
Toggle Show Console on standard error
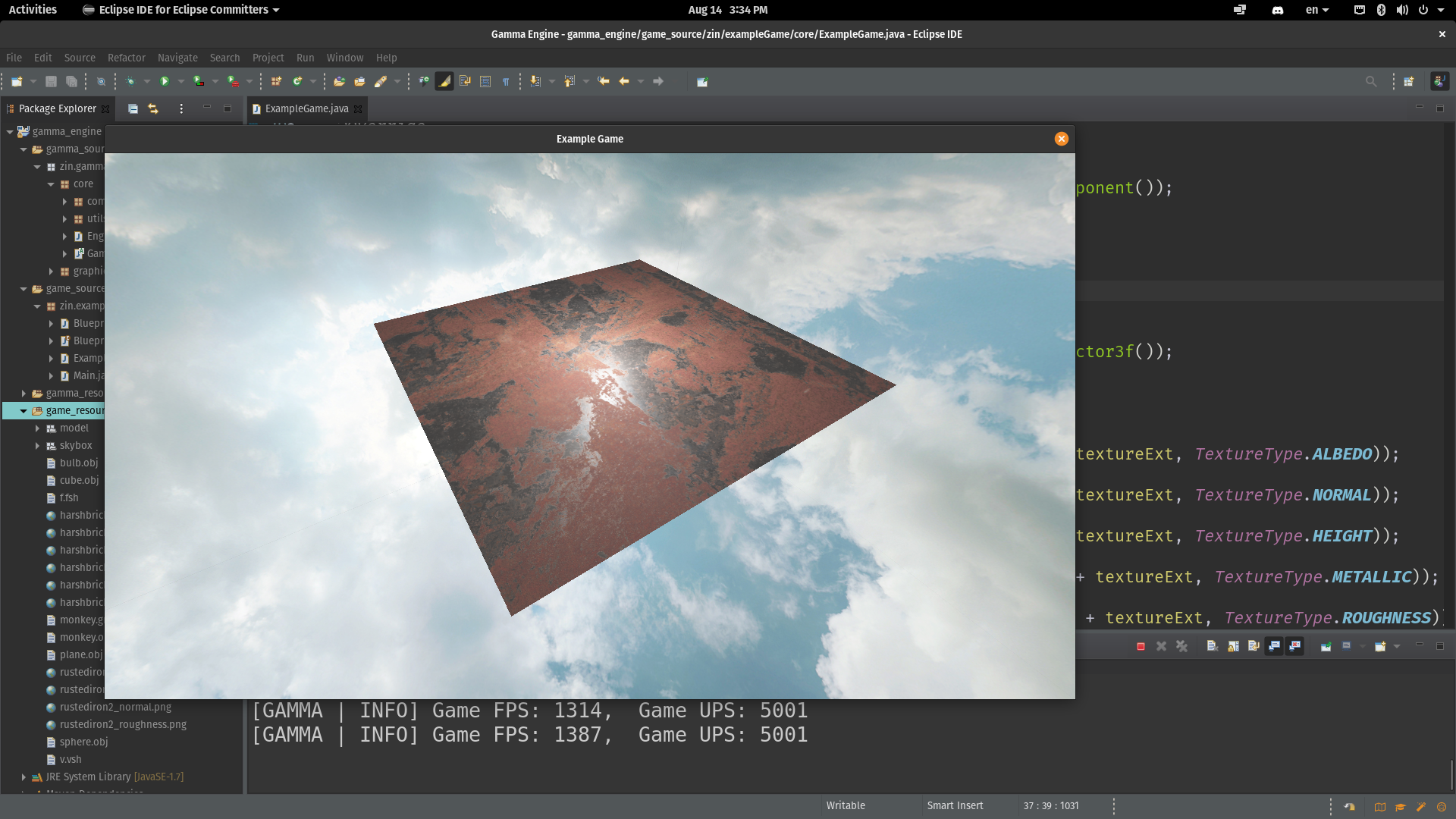[x=1294, y=647]
